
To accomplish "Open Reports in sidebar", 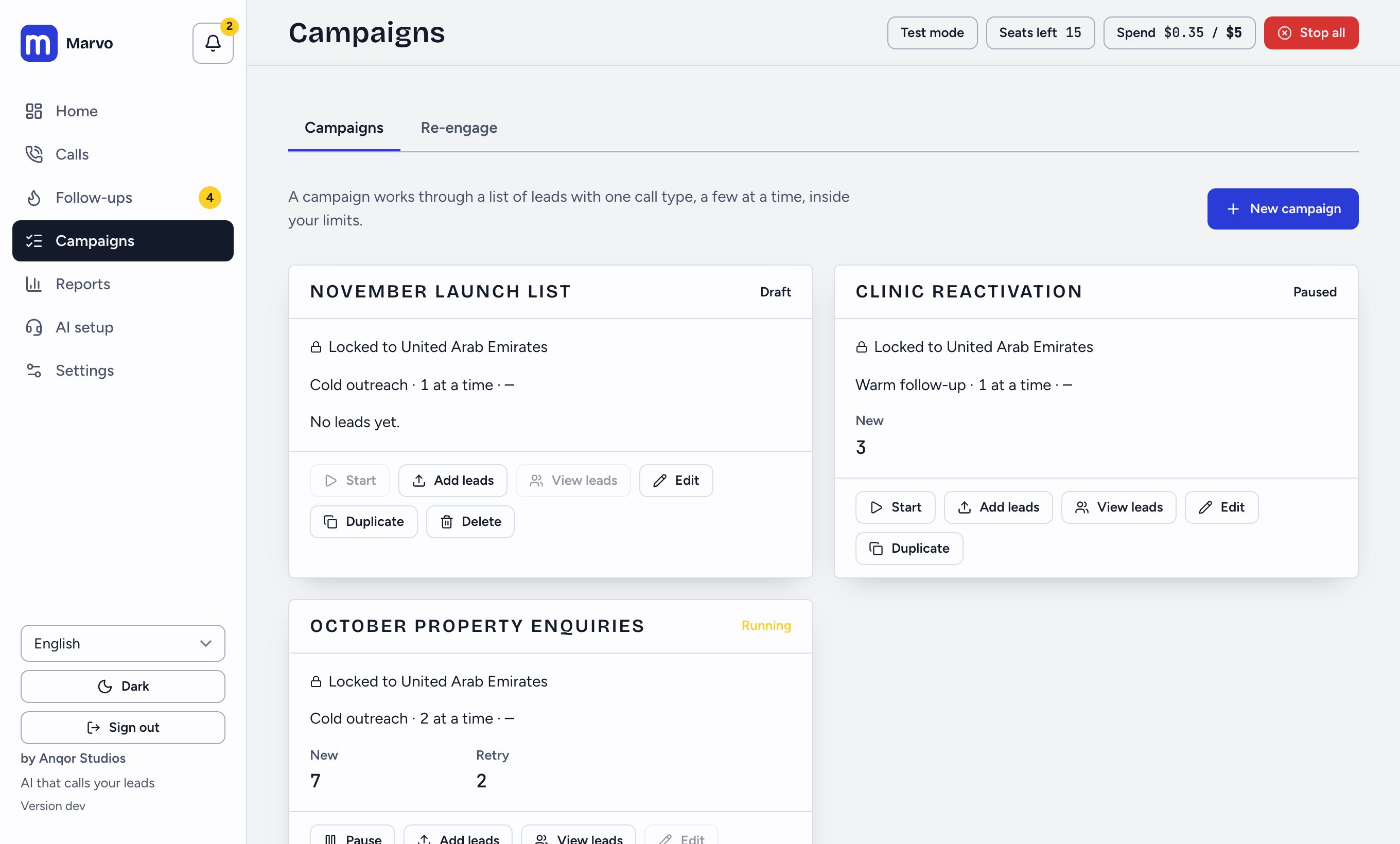I will point(122,284).
